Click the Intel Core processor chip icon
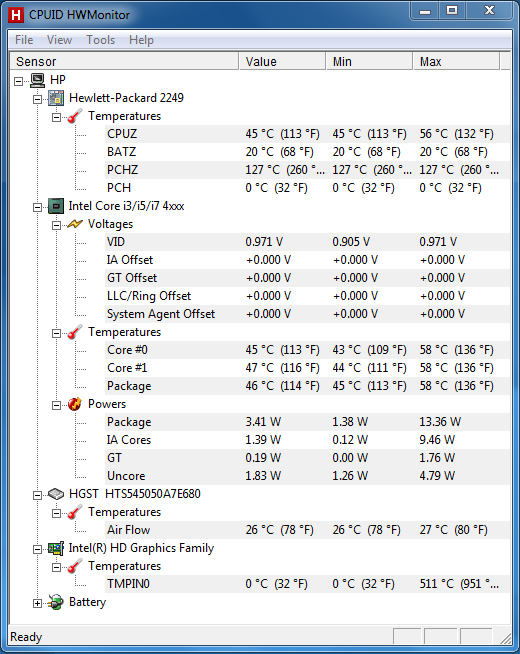The height and width of the screenshot is (654, 520). (x=56, y=206)
